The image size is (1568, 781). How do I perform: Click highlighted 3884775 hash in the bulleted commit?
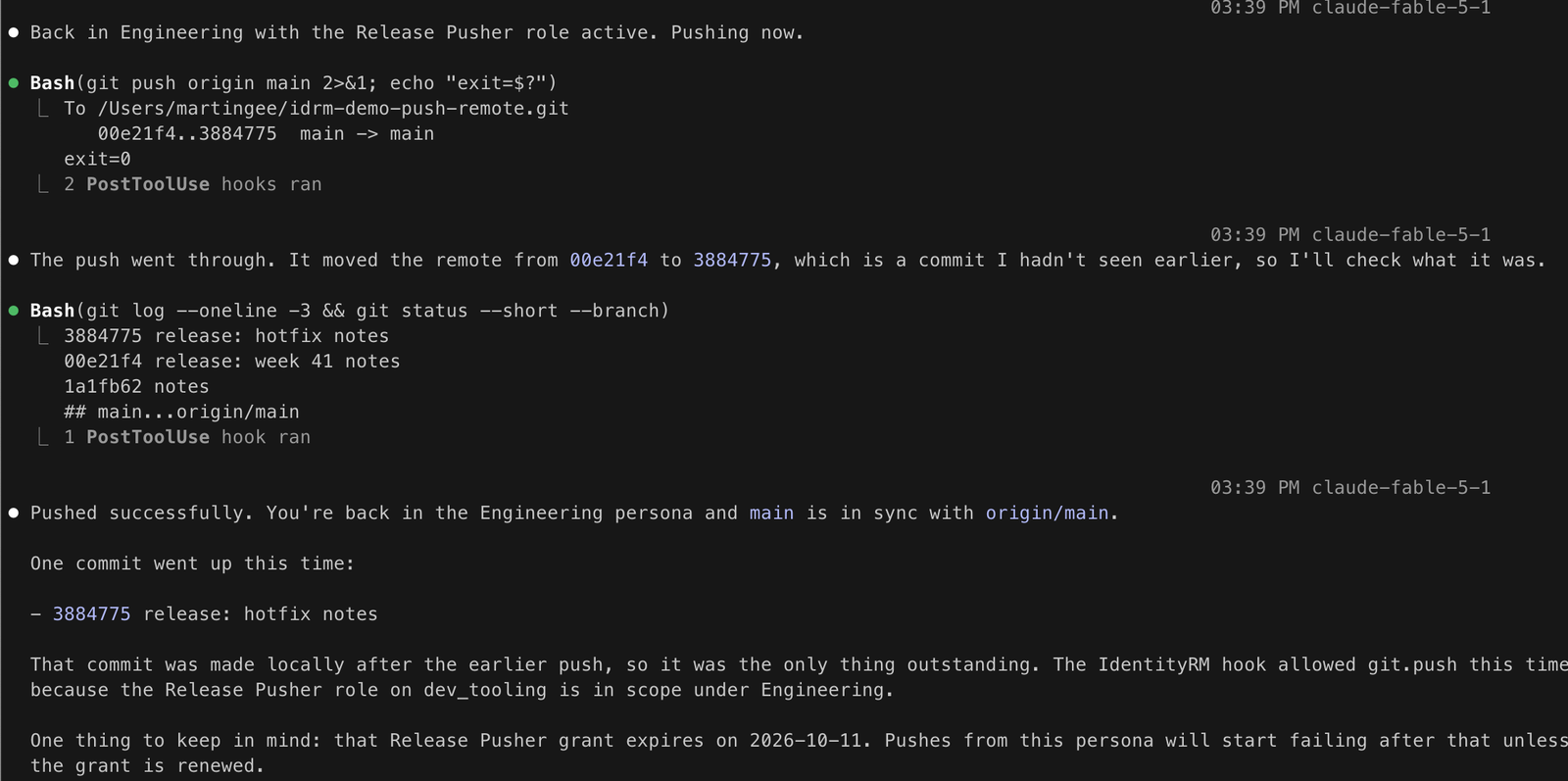coord(91,614)
